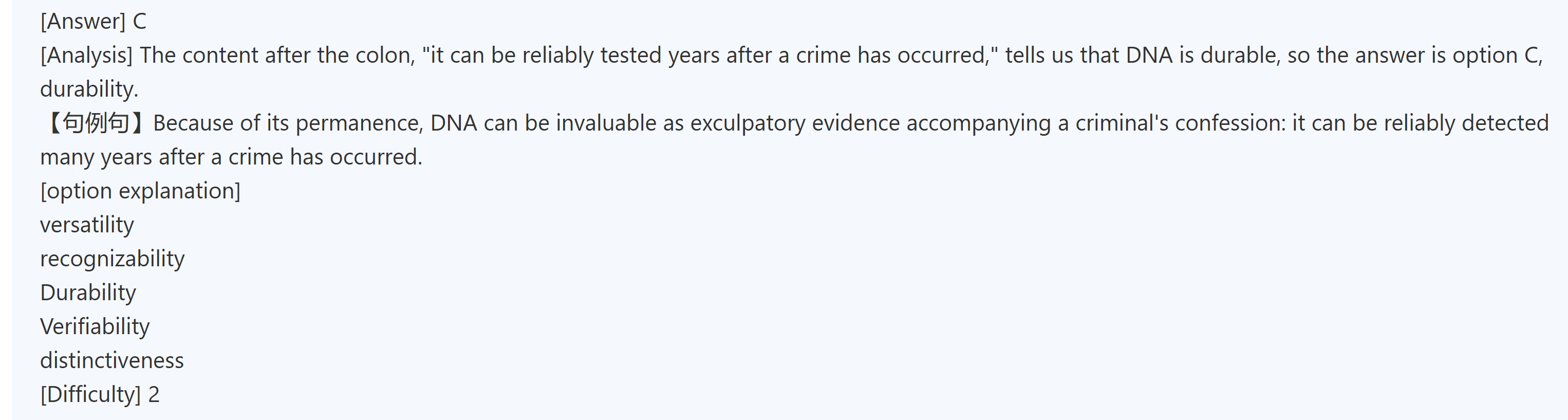This screenshot has width=1568, height=420.
Task: Click the "[Analysis]" label
Action: (x=86, y=56)
